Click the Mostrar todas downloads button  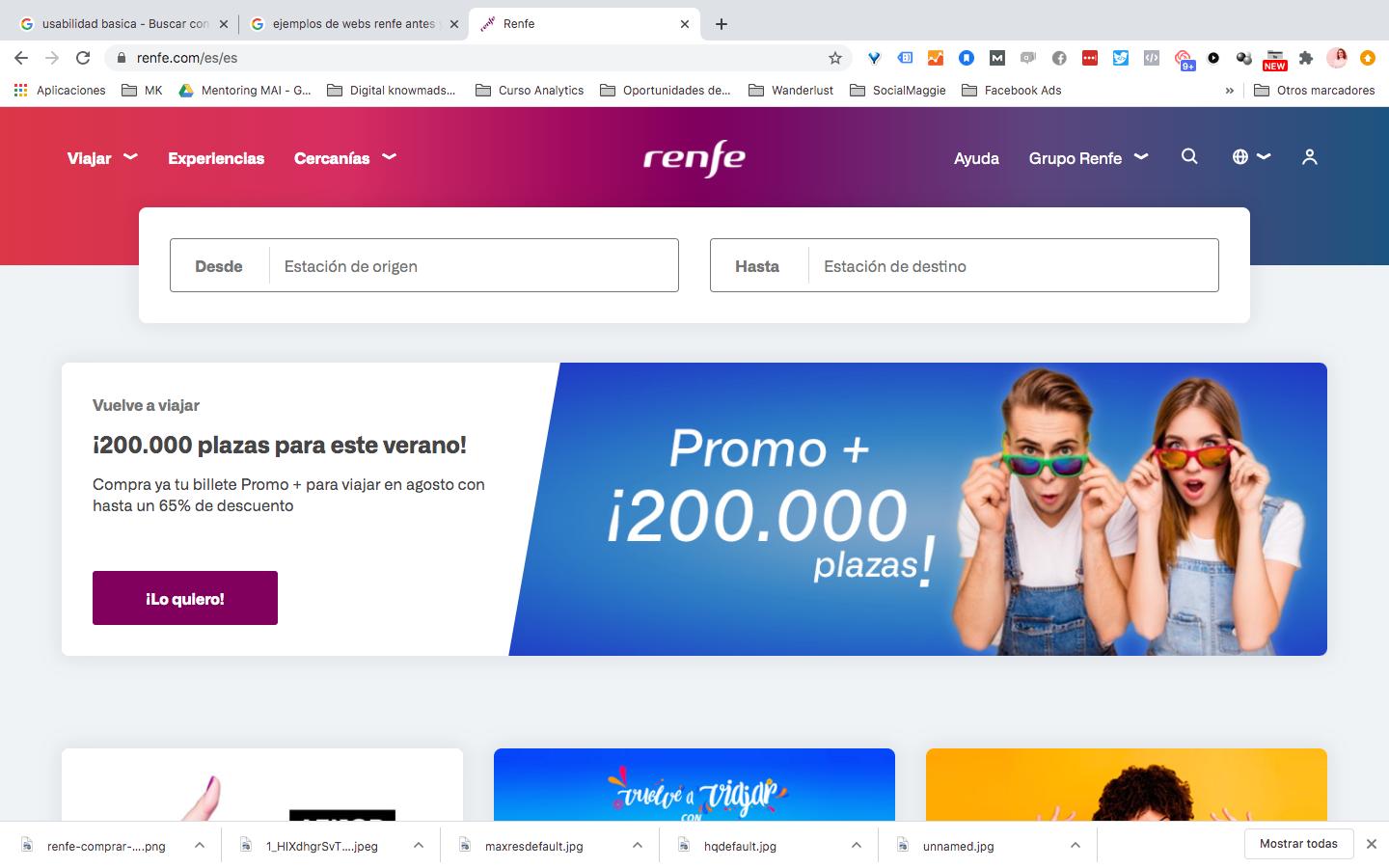tap(1298, 844)
